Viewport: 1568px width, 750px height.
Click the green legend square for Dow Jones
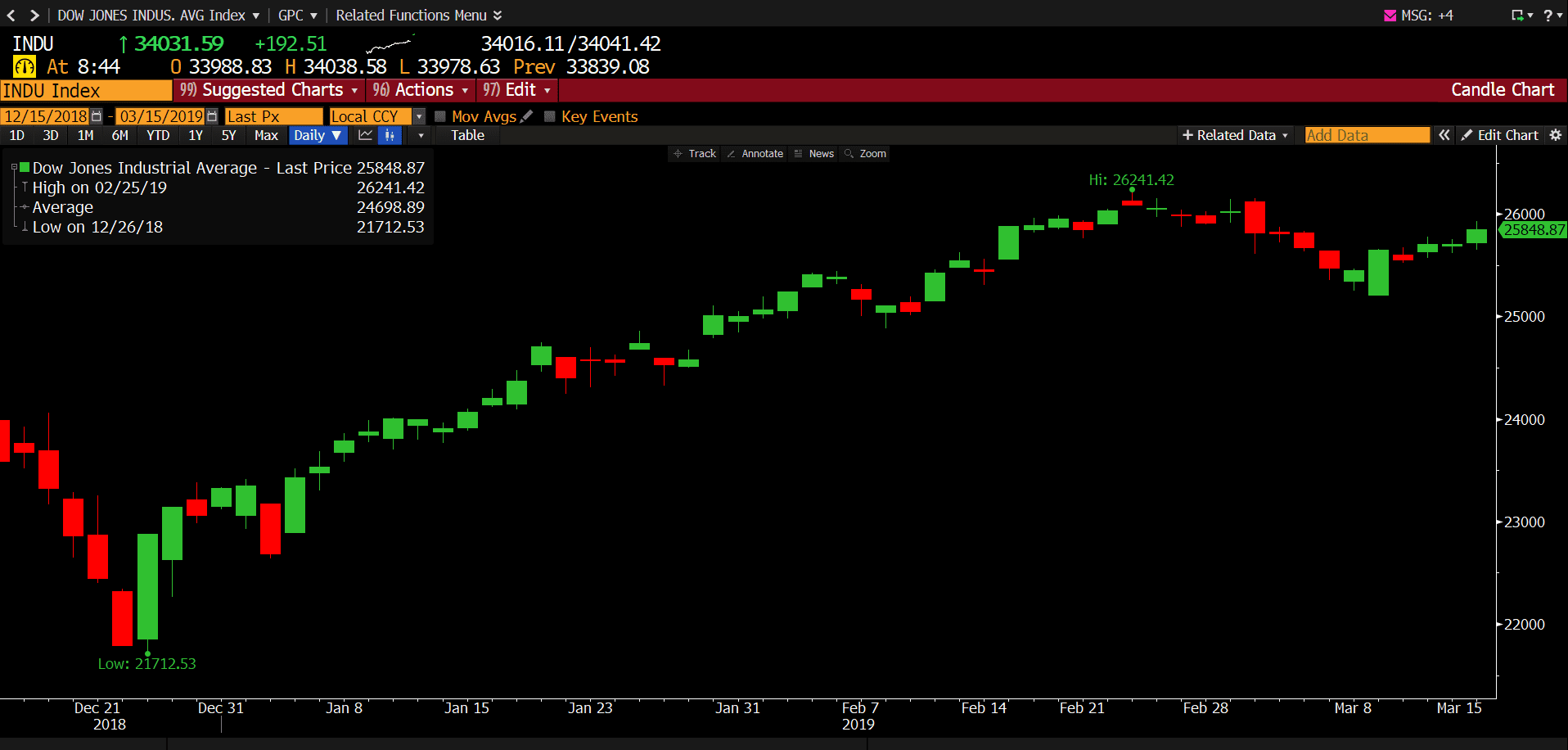25,167
